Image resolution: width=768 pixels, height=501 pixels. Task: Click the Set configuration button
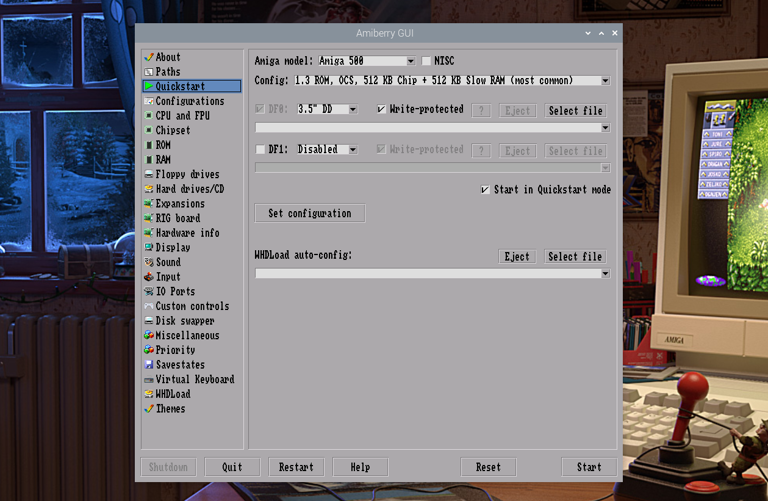[310, 213]
